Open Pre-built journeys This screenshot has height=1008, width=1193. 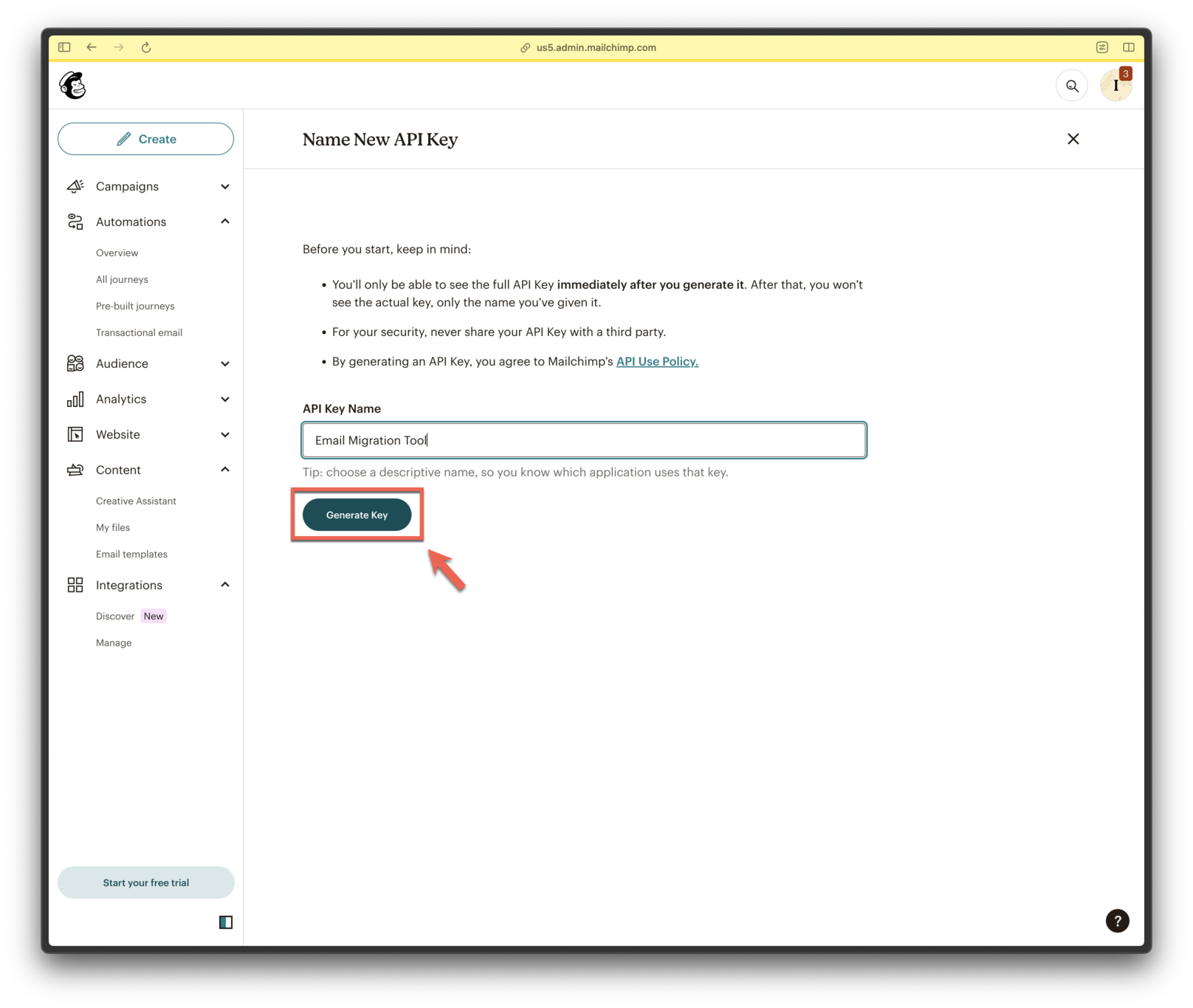(135, 306)
